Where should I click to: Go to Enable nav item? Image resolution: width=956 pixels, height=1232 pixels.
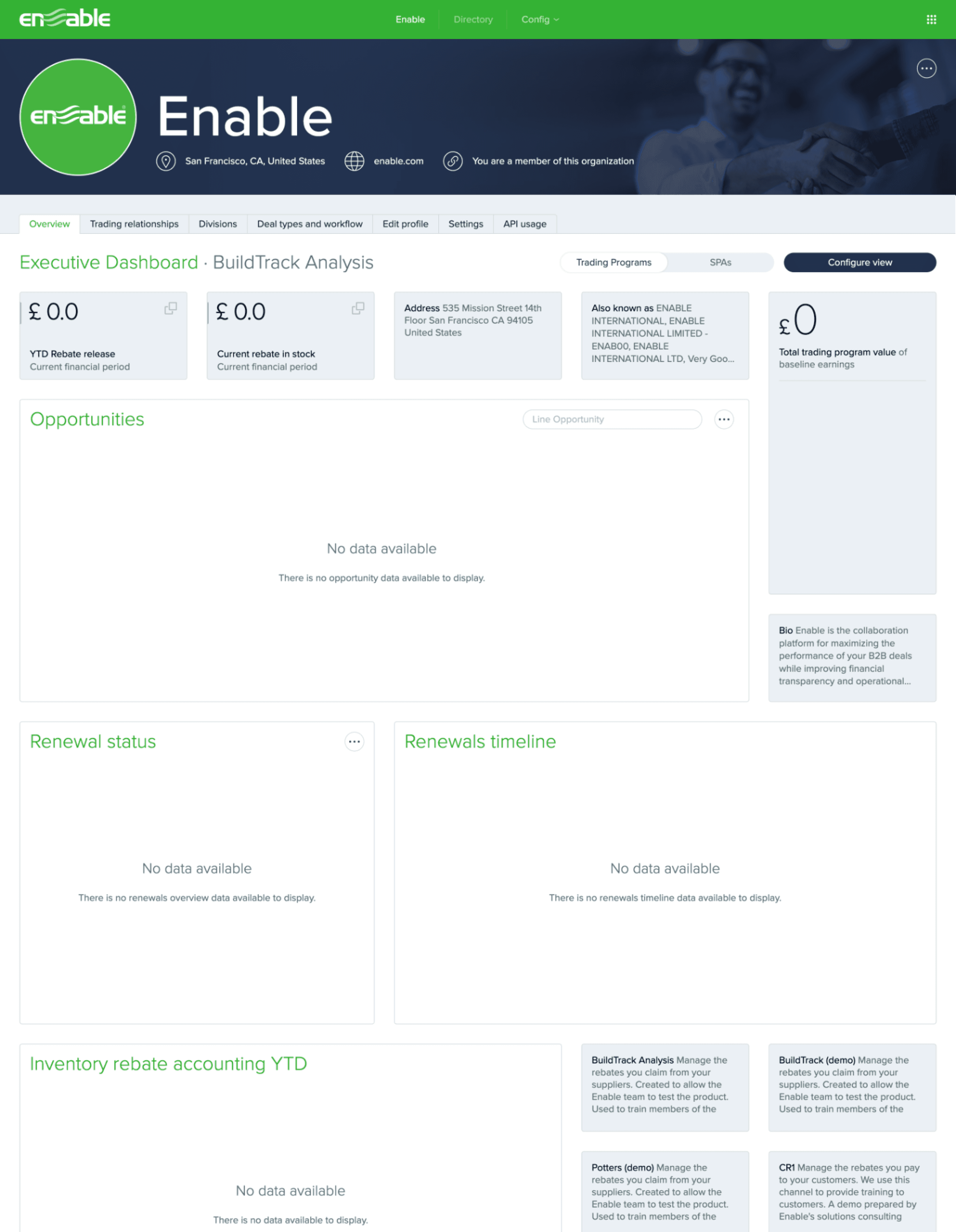410,20
